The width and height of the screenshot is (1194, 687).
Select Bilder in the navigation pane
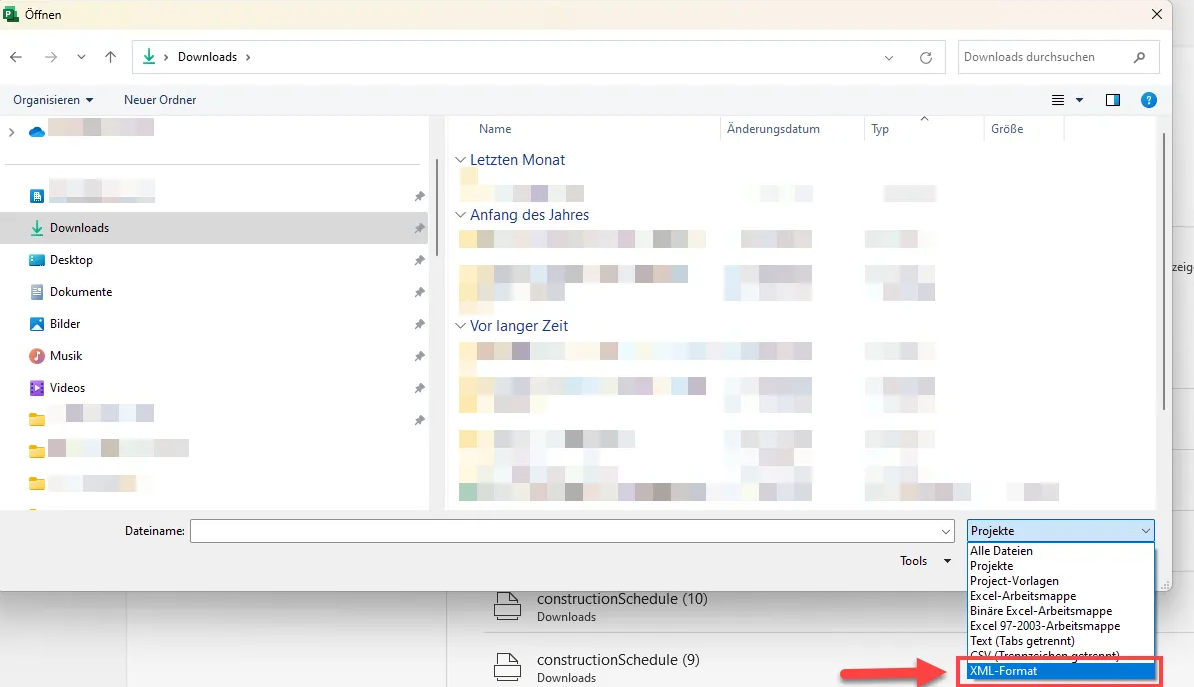(x=65, y=324)
